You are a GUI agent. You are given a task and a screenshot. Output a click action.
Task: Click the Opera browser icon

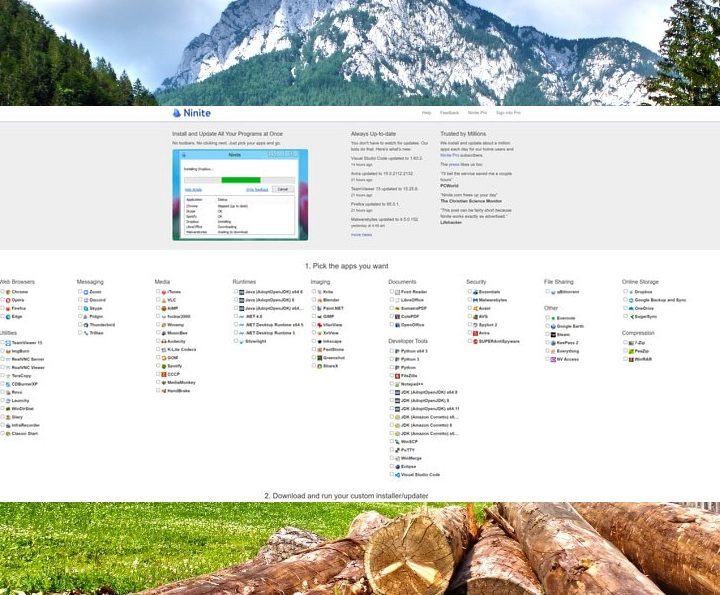pyautogui.click(x=8, y=300)
